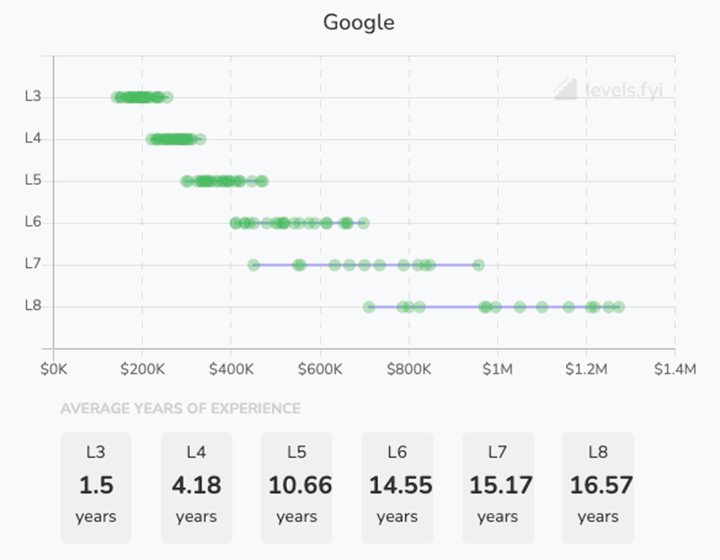Click the levels.fyi watermark bar-chart icon
This screenshot has height=560, width=720.
tap(566, 88)
